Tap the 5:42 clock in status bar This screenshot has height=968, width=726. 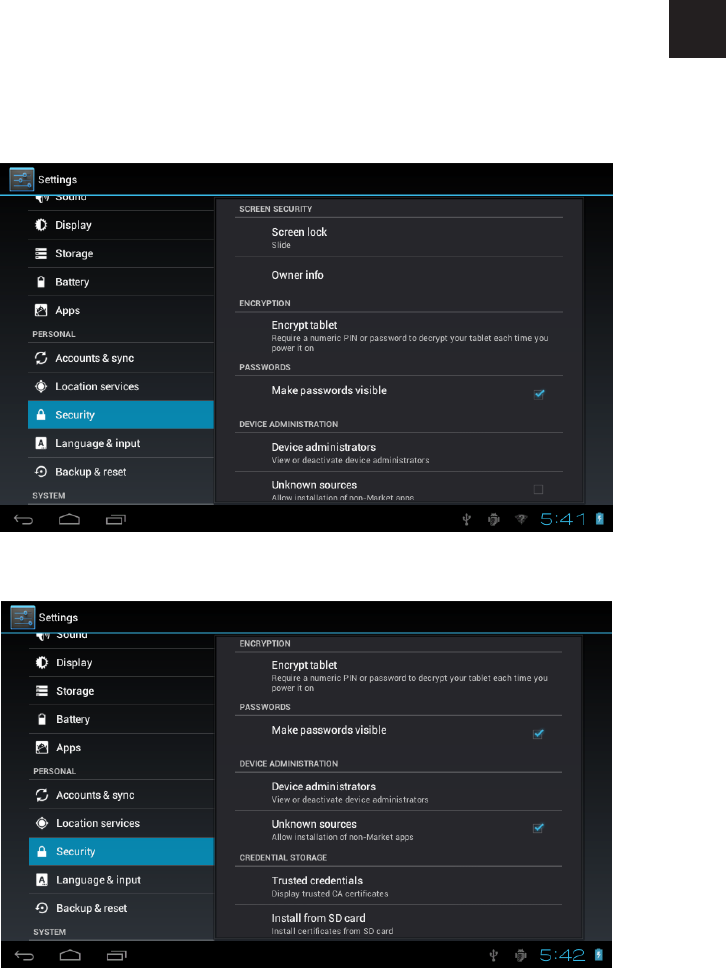tap(562, 955)
